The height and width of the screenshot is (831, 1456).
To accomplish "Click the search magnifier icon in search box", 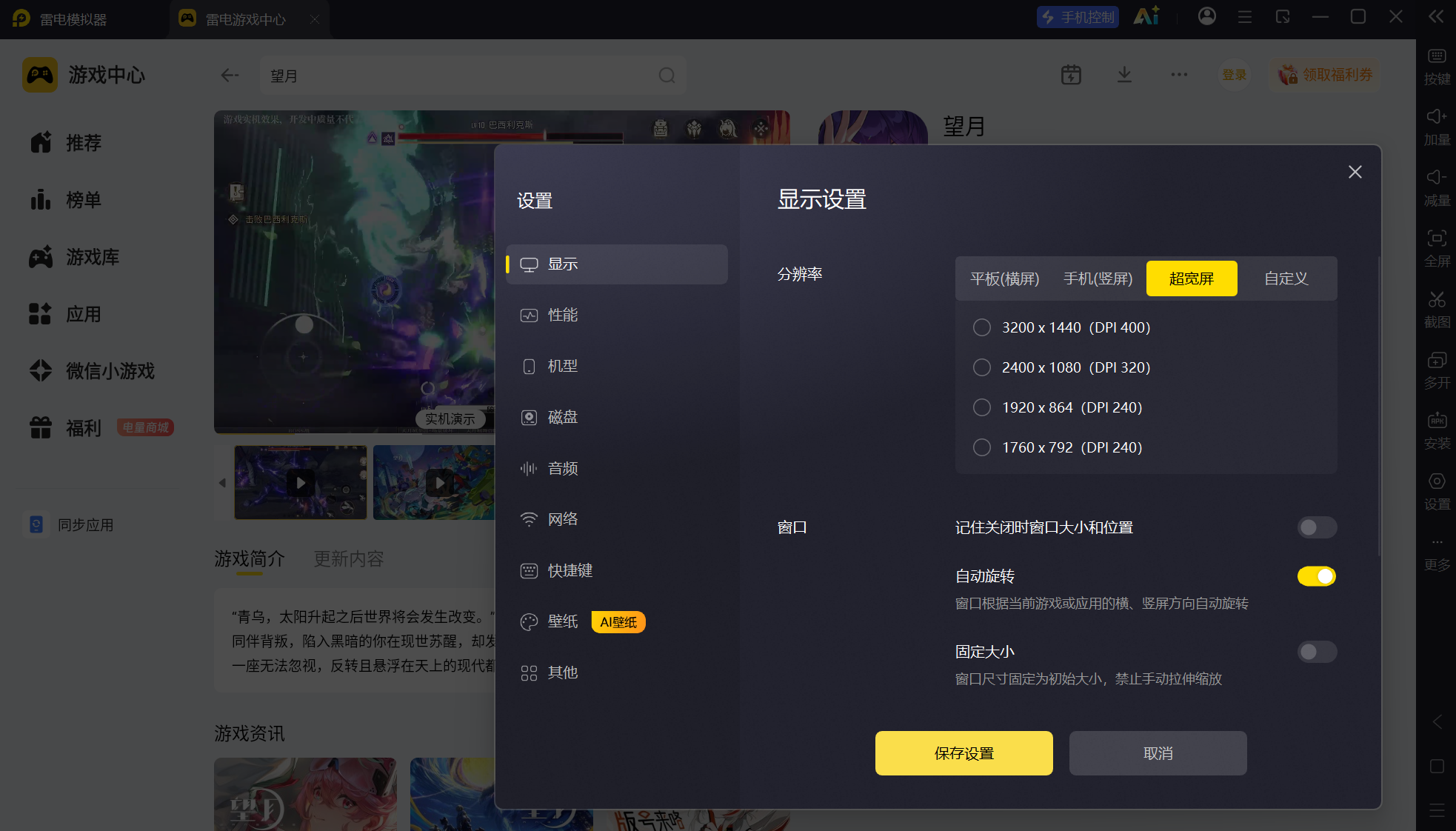I will [x=667, y=76].
